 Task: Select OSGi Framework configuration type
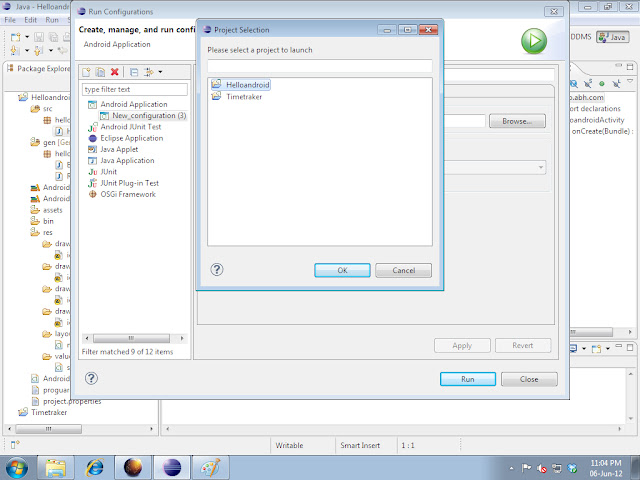122,194
